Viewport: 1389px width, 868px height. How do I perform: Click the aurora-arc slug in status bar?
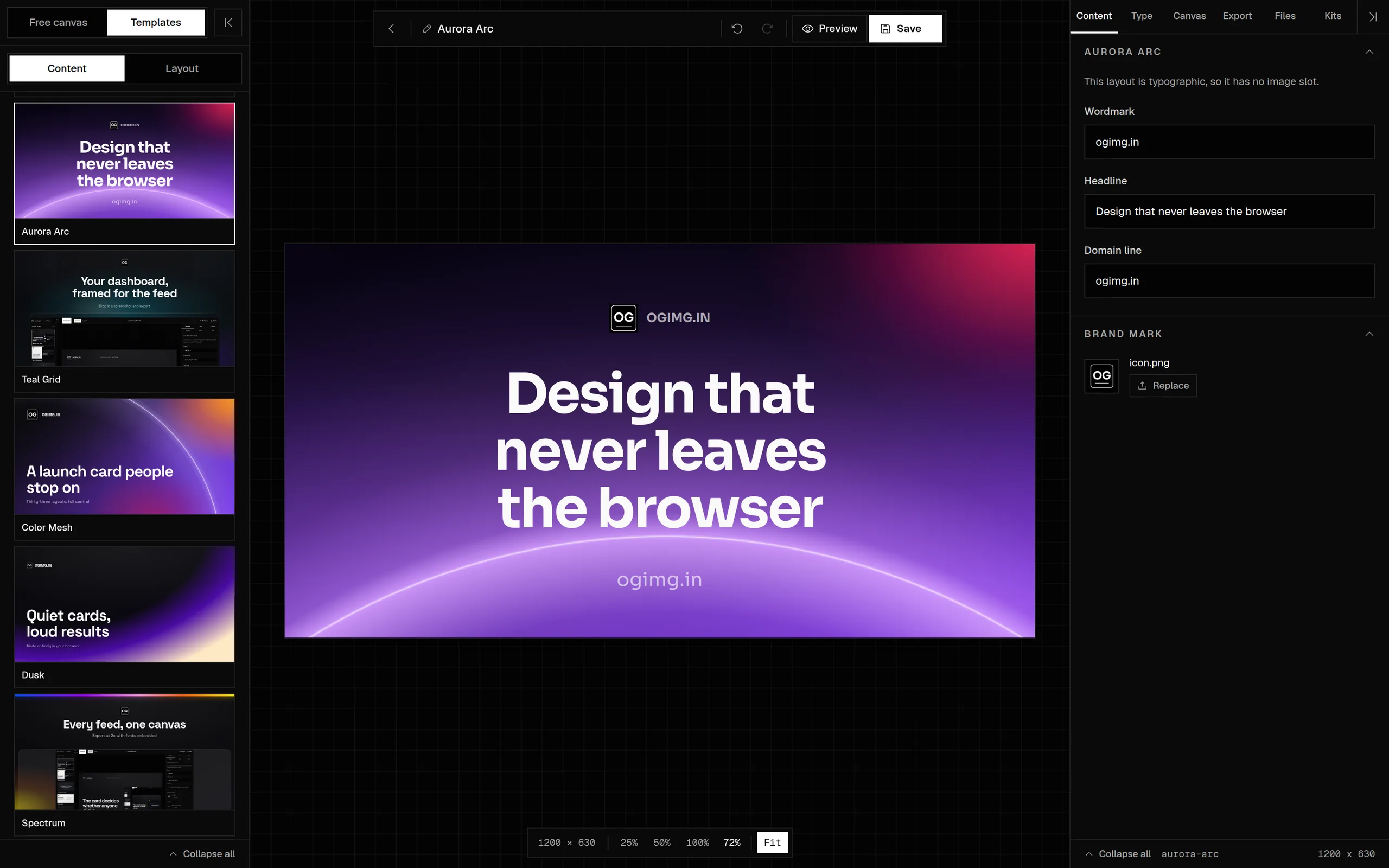[x=1189, y=854]
